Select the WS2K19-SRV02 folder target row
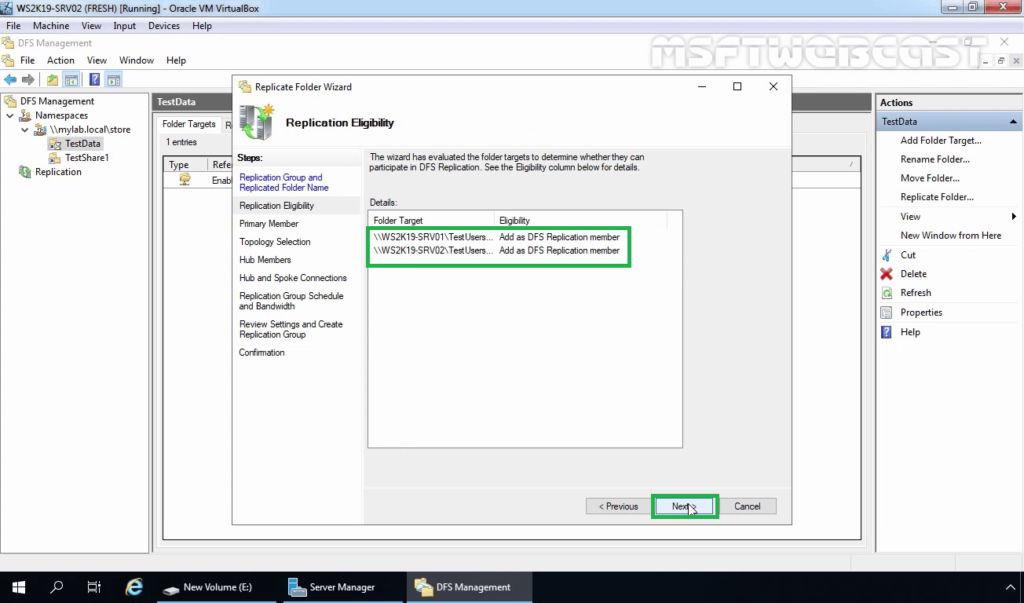The width and height of the screenshot is (1024, 603). pos(498,251)
